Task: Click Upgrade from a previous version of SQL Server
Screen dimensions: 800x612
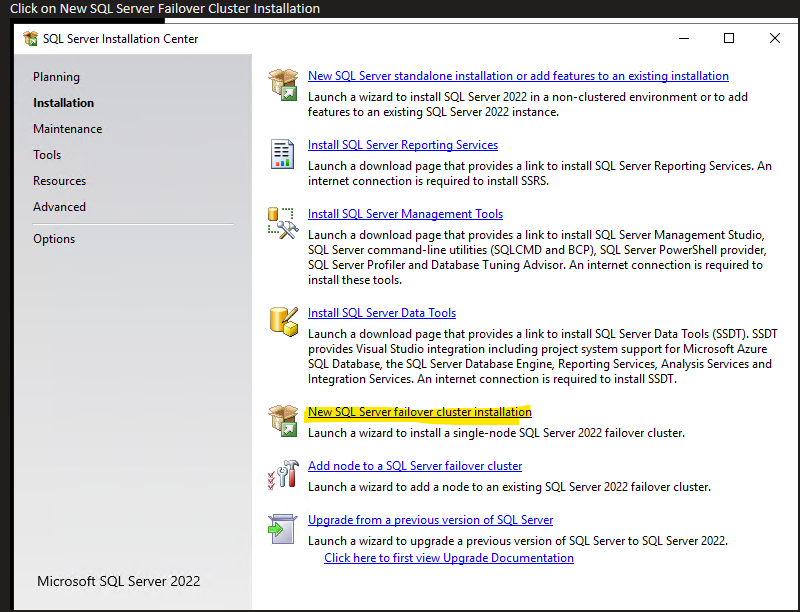Action: point(431,520)
